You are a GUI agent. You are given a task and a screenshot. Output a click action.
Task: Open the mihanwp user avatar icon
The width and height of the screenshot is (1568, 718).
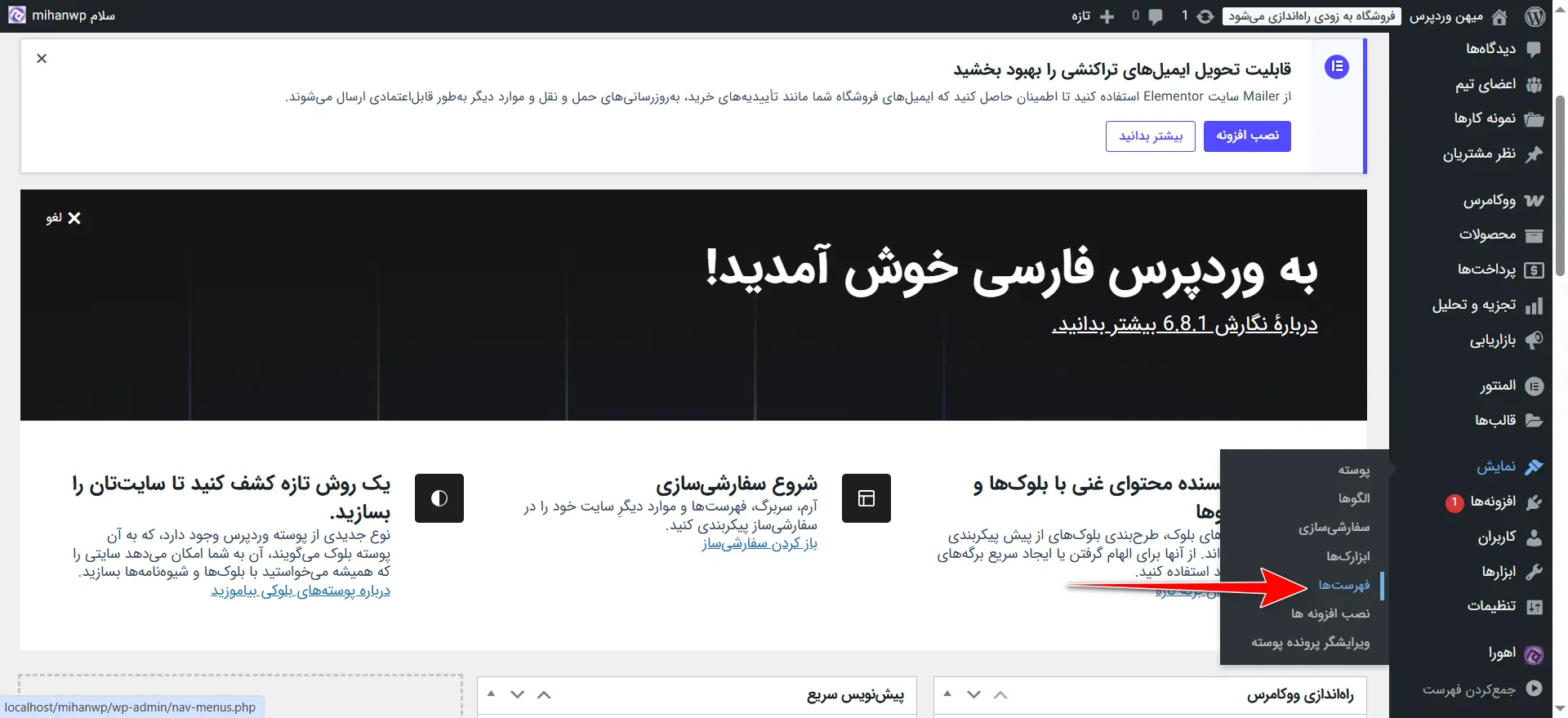pyautogui.click(x=16, y=16)
